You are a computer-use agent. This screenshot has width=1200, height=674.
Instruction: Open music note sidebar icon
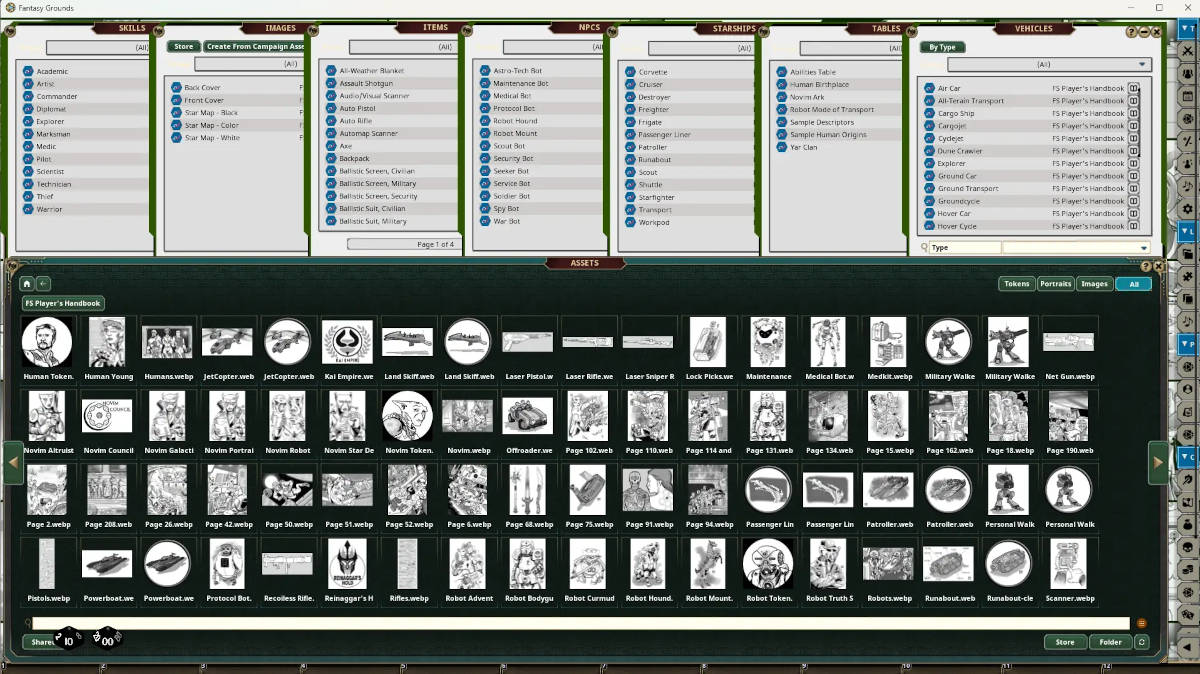tap(1188, 187)
